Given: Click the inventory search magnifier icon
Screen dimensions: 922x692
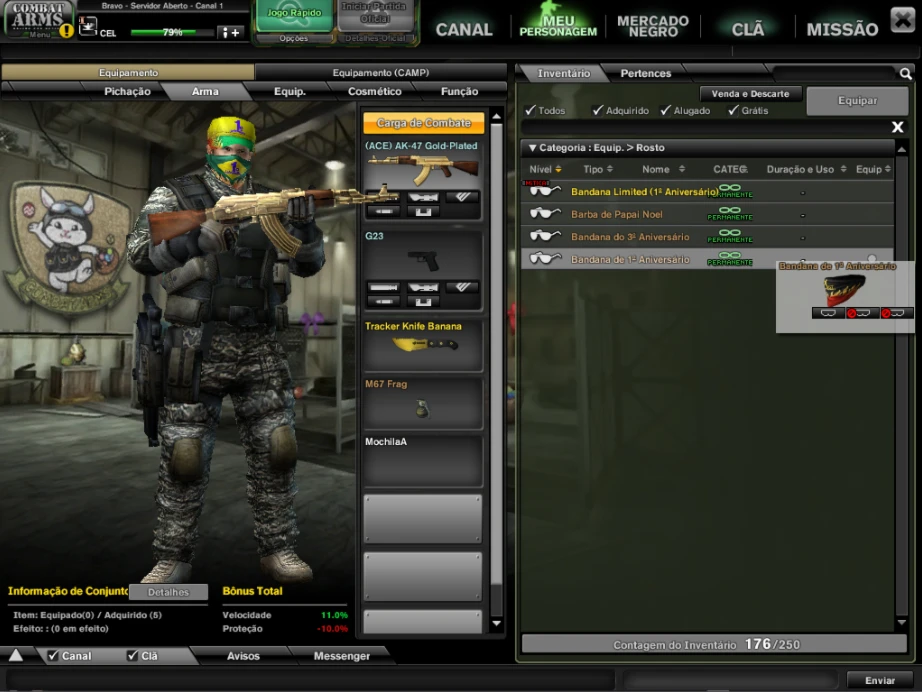Looking at the screenshot, I should [905, 74].
